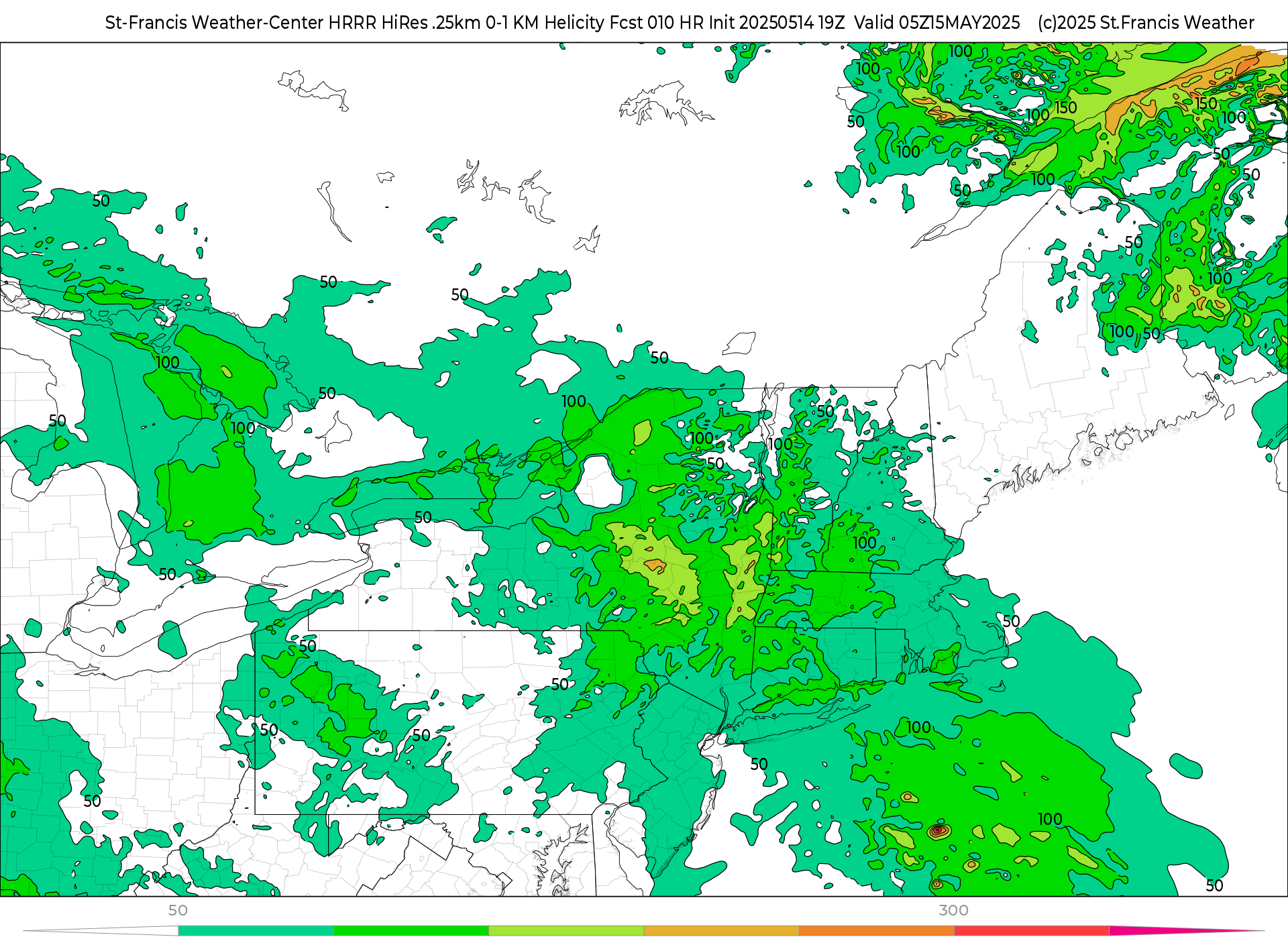Click "St-Francis Weather-Center" in the title

pos(214,23)
